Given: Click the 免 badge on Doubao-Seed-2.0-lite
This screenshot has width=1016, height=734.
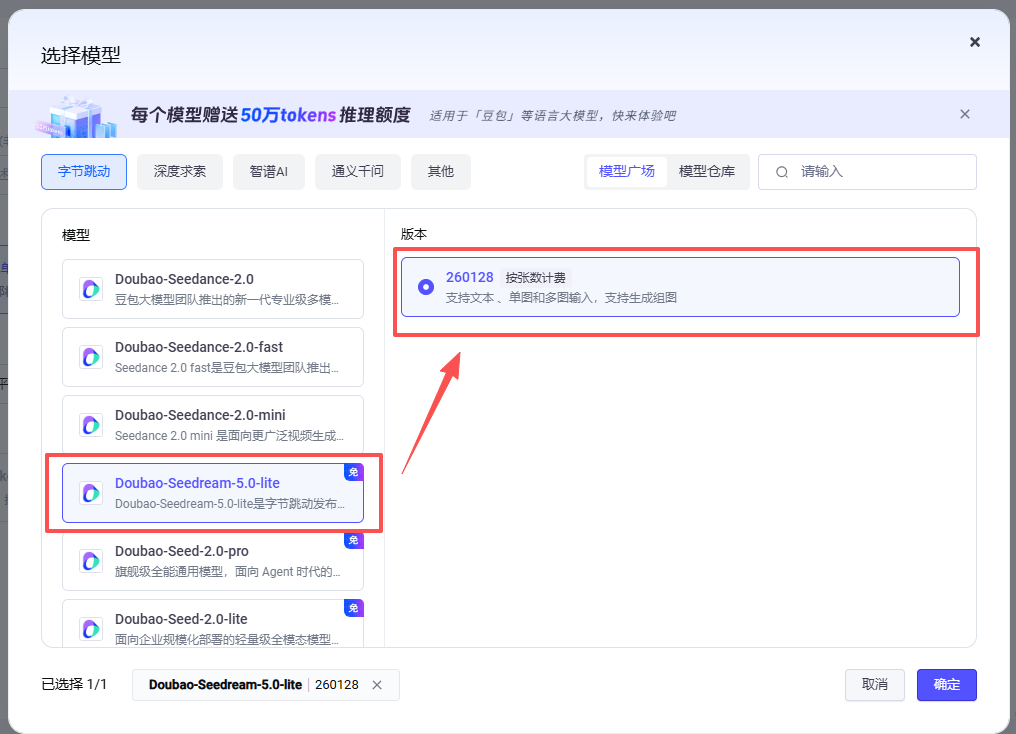Looking at the screenshot, I should click(x=353, y=608).
